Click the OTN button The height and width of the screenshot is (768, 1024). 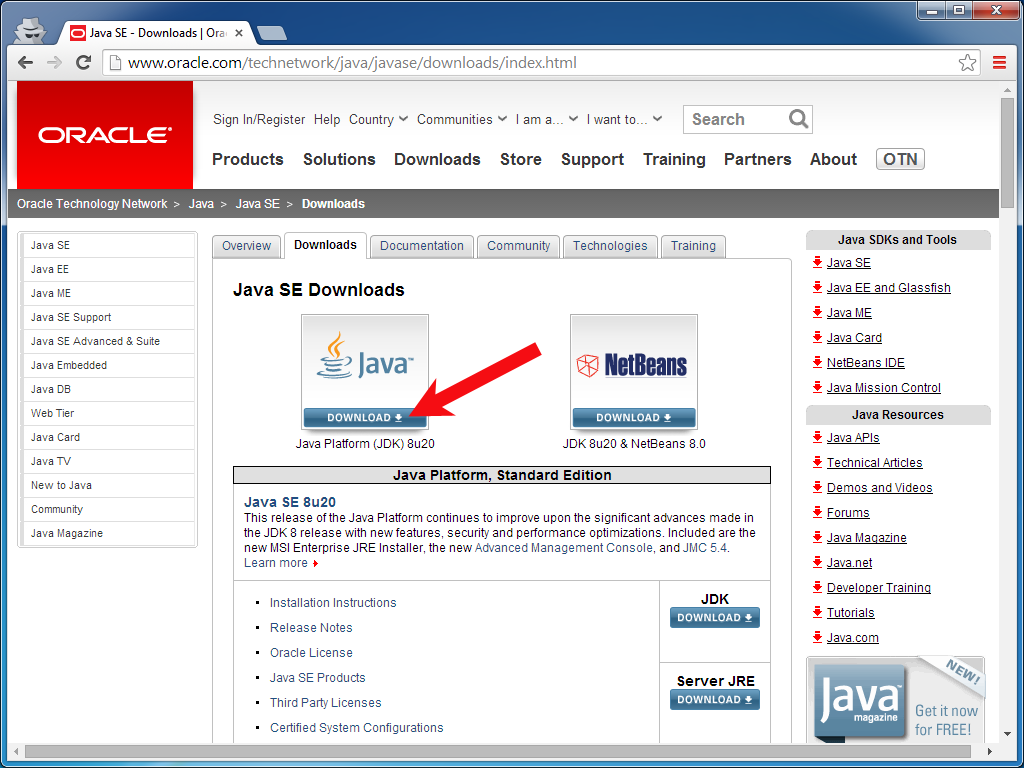tap(900, 159)
